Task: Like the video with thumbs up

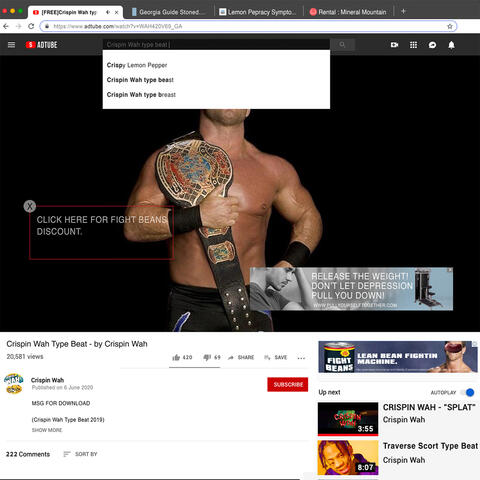Action: 182,357
